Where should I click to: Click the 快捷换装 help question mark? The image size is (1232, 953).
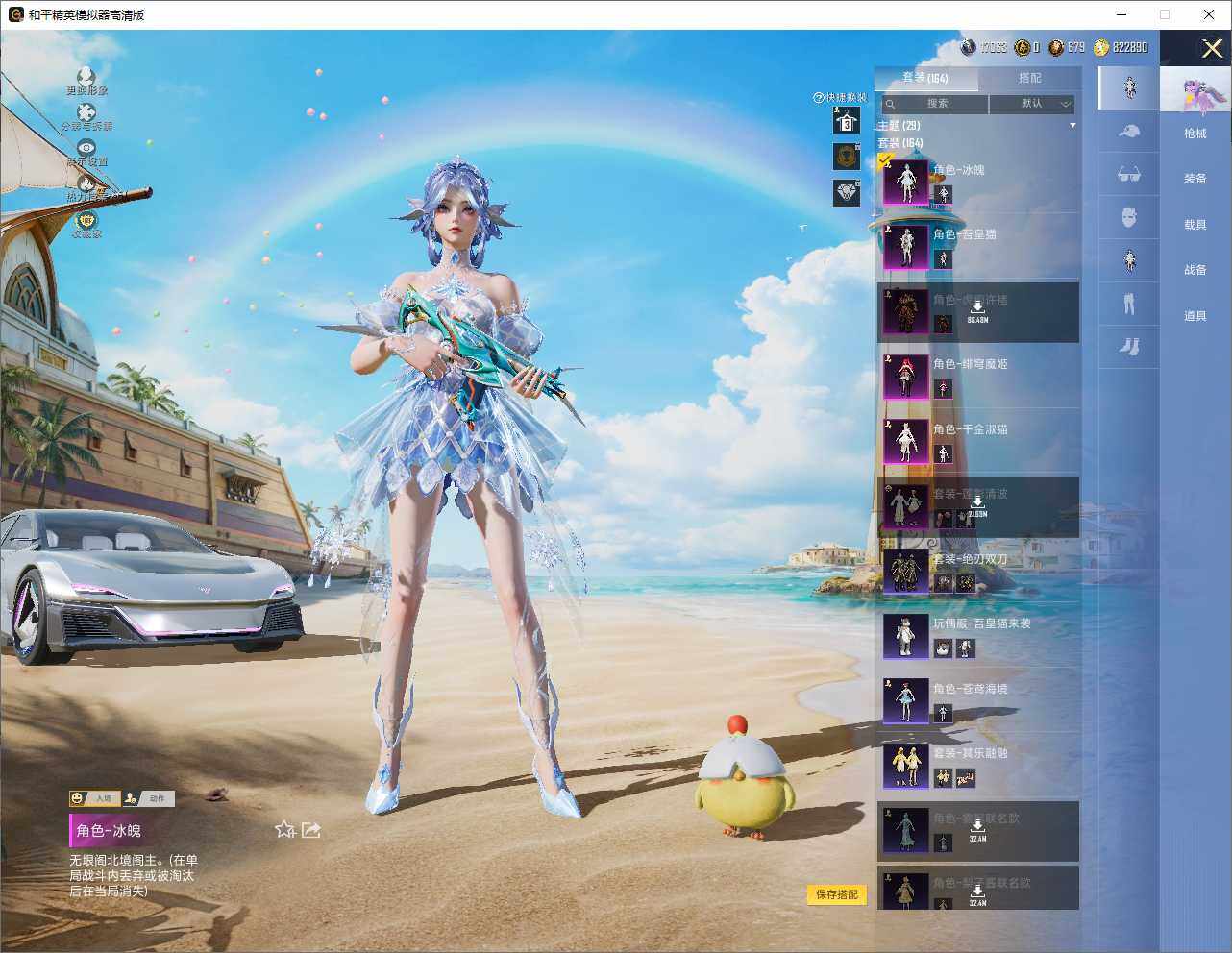(x=819, y=97)
